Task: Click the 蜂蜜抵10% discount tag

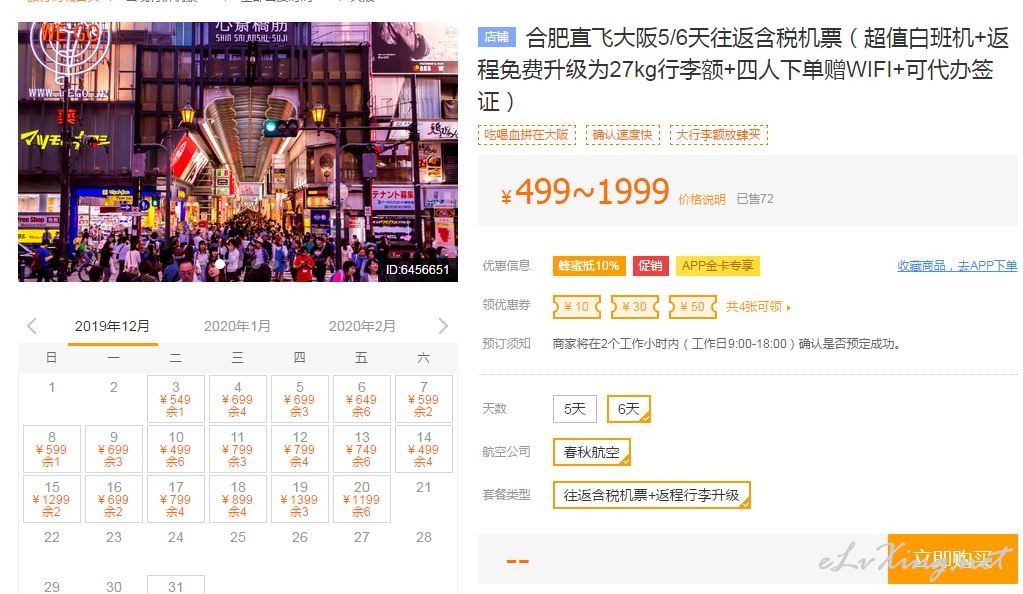Action: (588, 266)
